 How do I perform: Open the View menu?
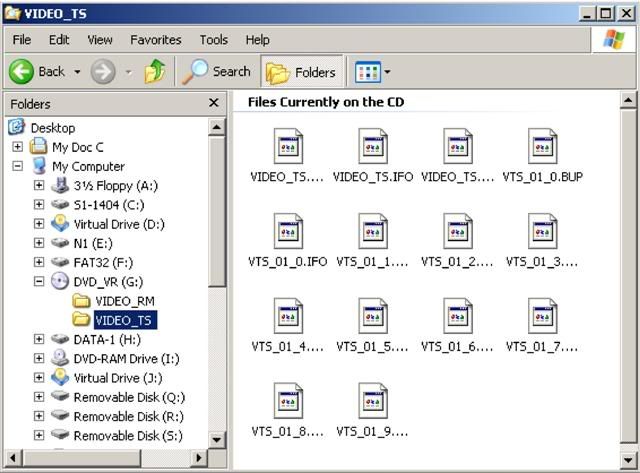(x=100, y=40)
